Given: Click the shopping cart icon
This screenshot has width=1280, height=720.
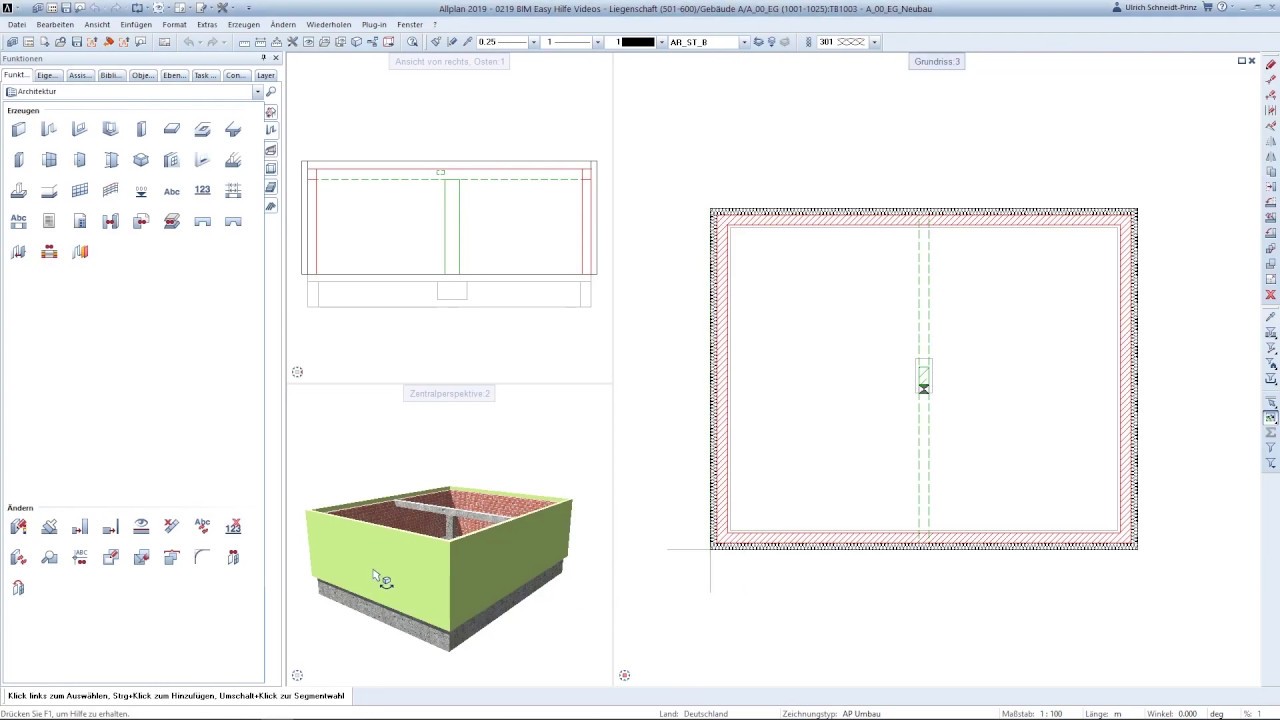Looking at the screenshot, I should (1208, 8).
